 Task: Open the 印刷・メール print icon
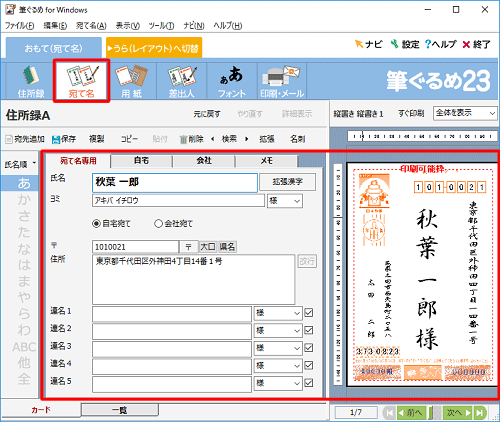point(282,81)
